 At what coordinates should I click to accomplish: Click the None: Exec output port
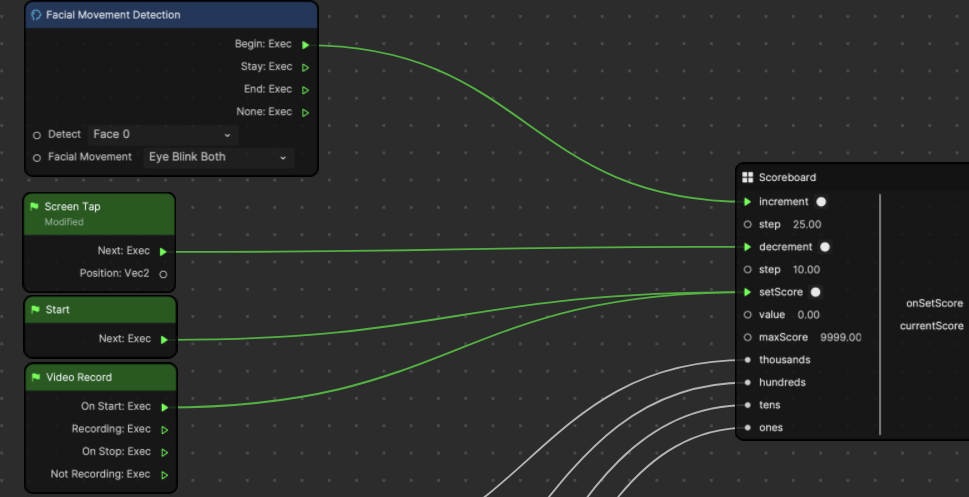tap(305, 113)
